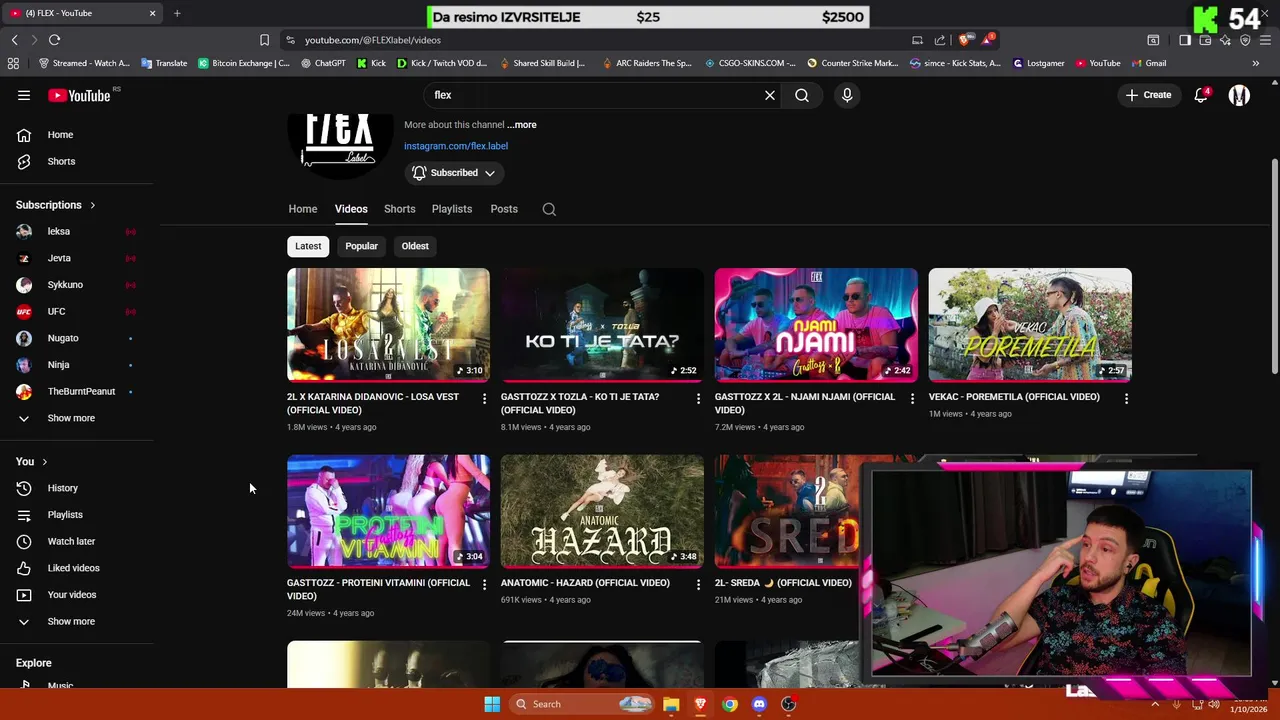
Task: Show hidden system tray icons
Action: pos(1155,704)
